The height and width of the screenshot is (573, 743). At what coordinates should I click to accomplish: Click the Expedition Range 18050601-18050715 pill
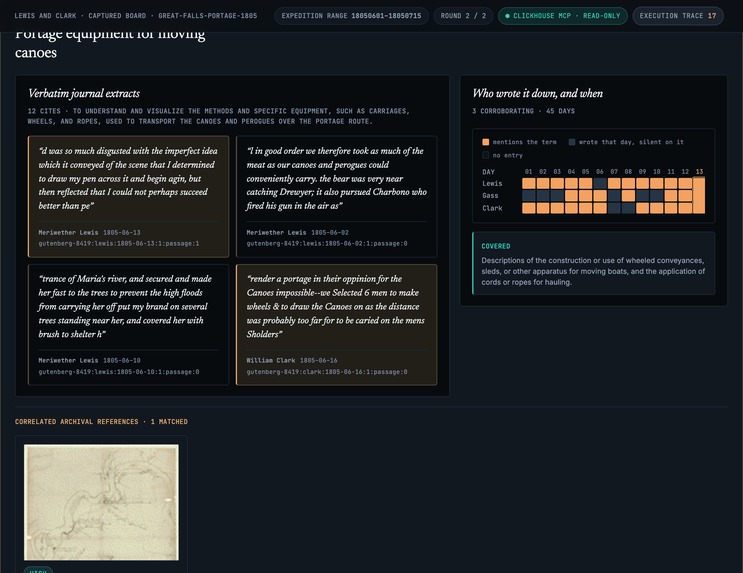point(351,16)
